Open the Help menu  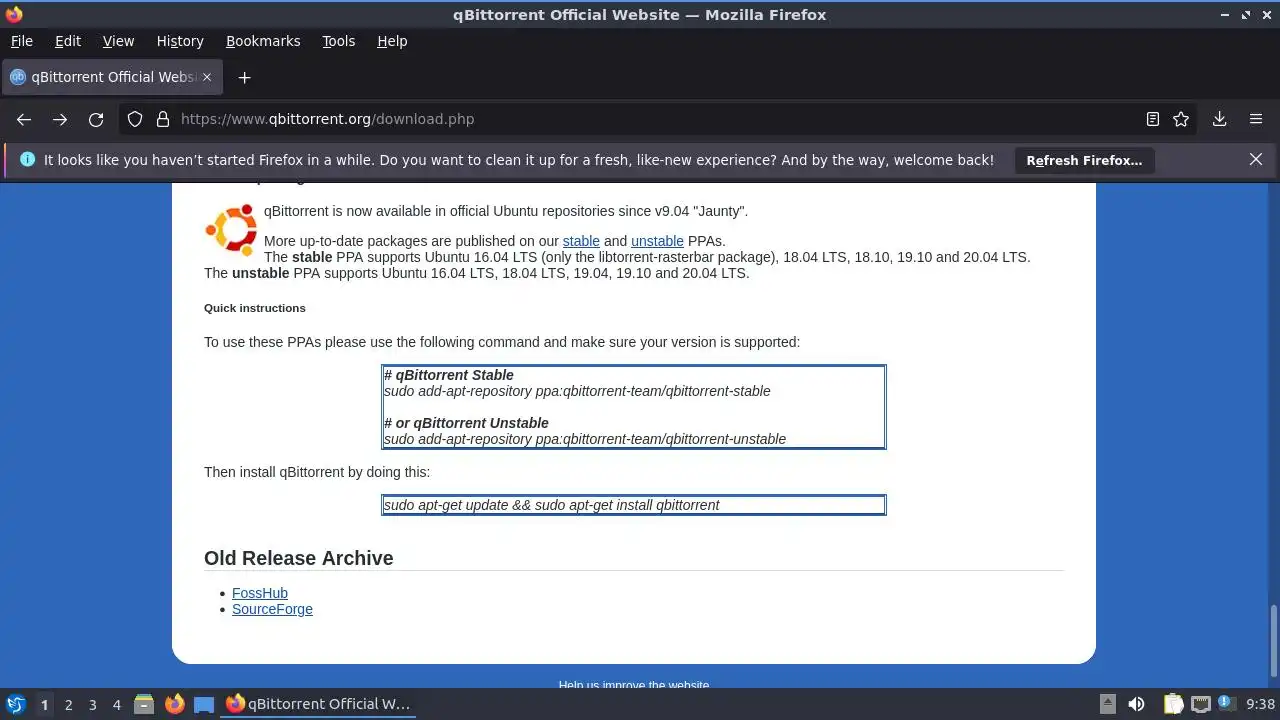[392, 41]
